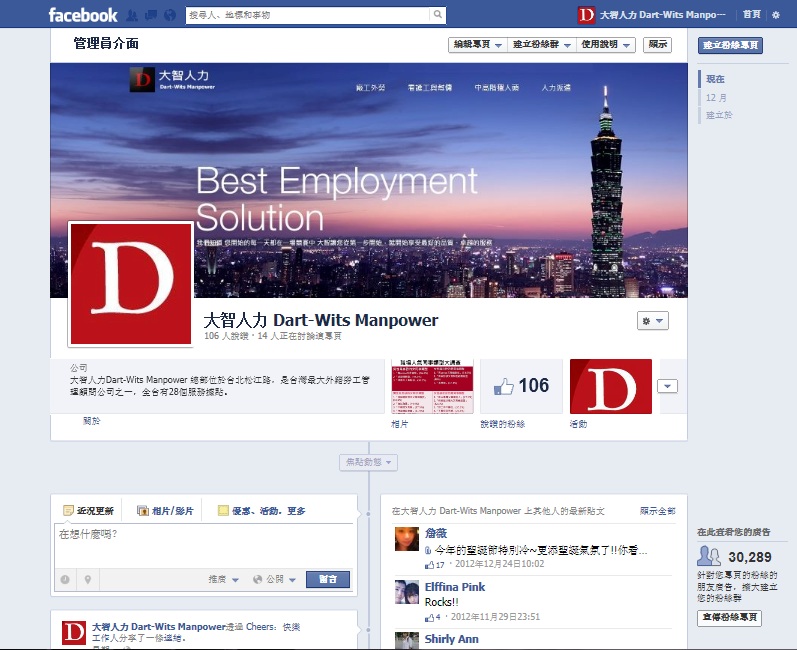Open the Shirly Ann name link
Image resolution: width=797 pixels, height=650 pixels.
tap(451, 639)
